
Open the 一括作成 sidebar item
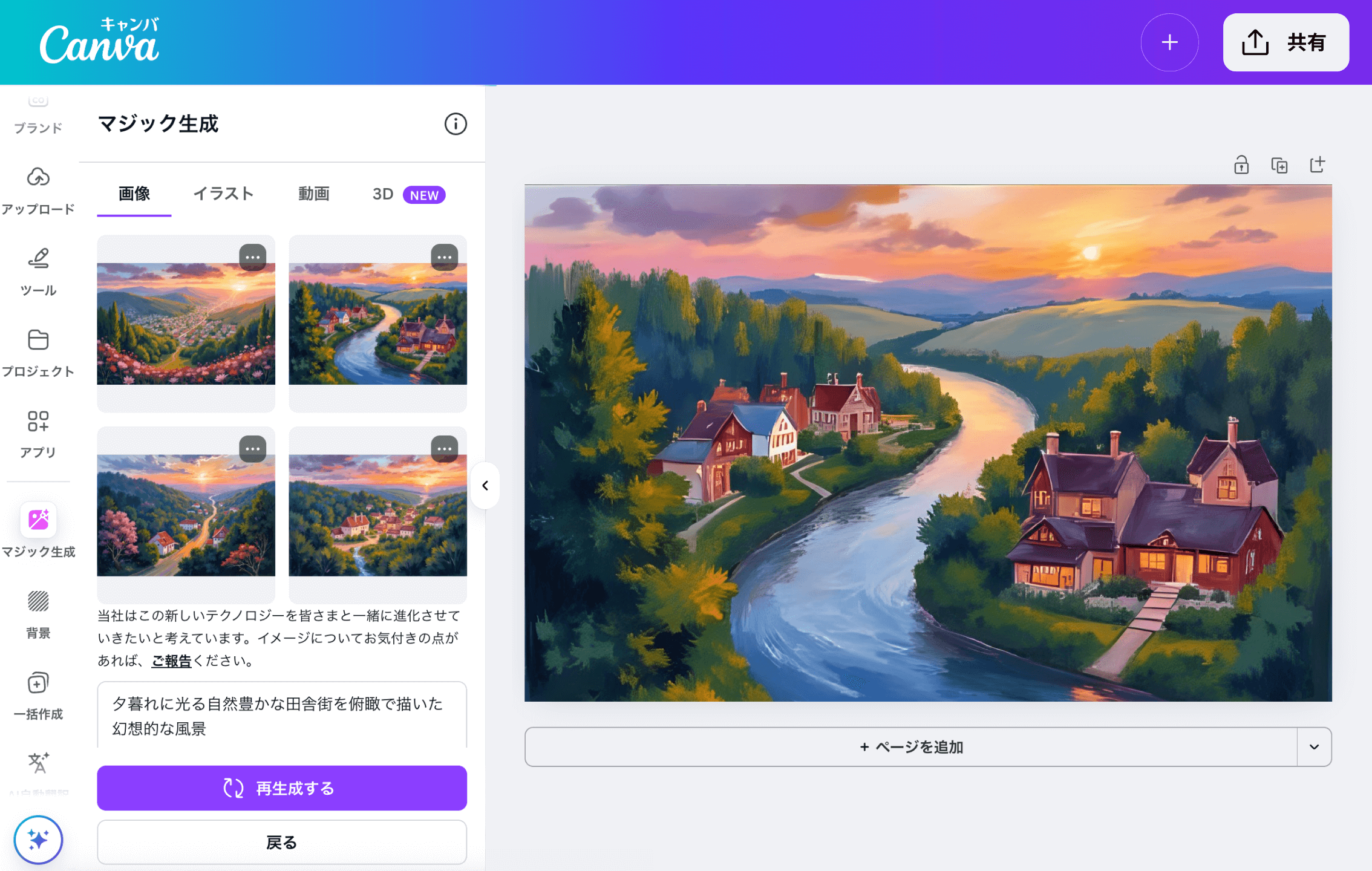(x=38, y=696)
